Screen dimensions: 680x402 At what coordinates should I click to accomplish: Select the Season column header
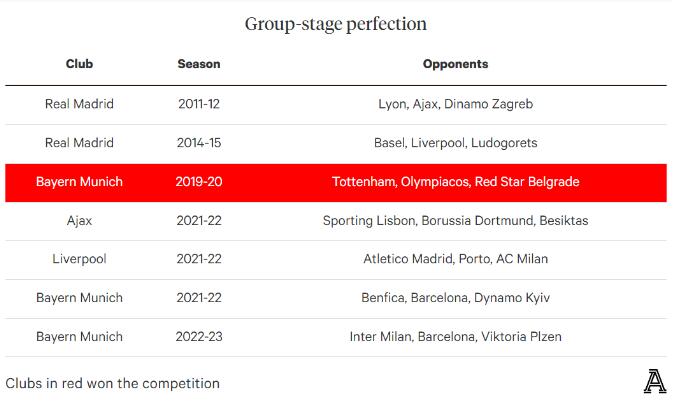tap(199, 64)
